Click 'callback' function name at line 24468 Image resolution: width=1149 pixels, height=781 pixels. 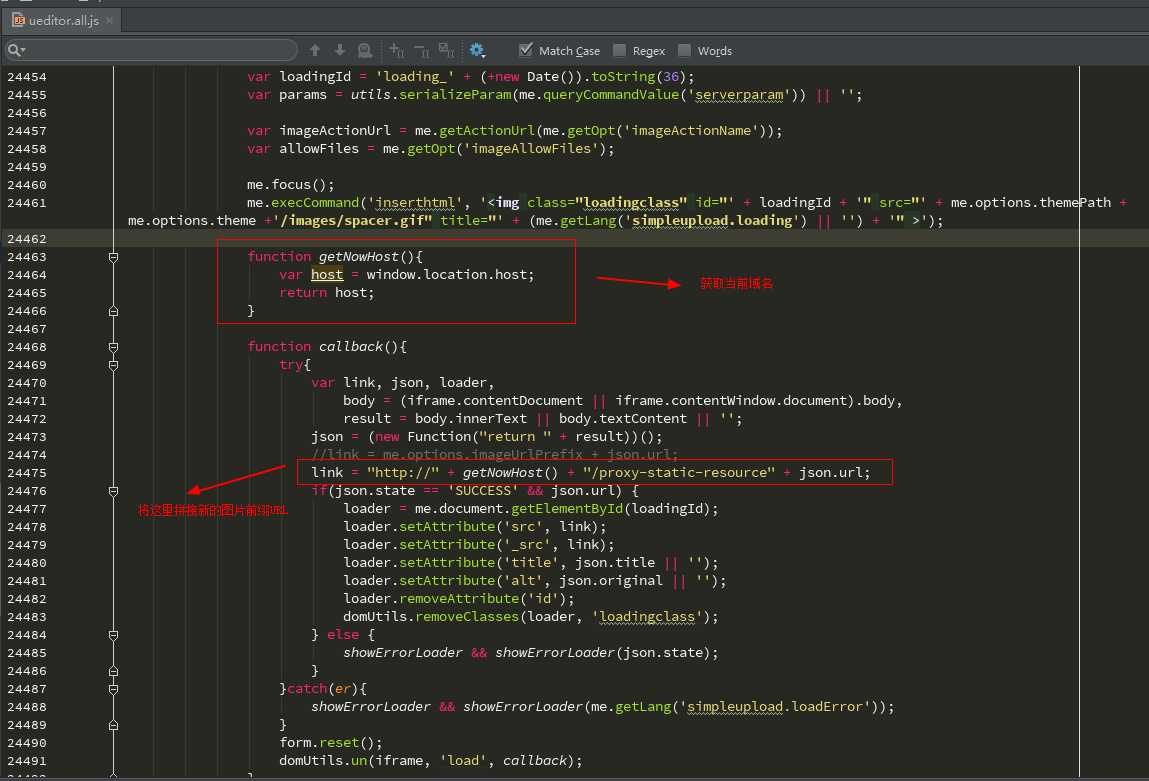click(x=351, y=347)
